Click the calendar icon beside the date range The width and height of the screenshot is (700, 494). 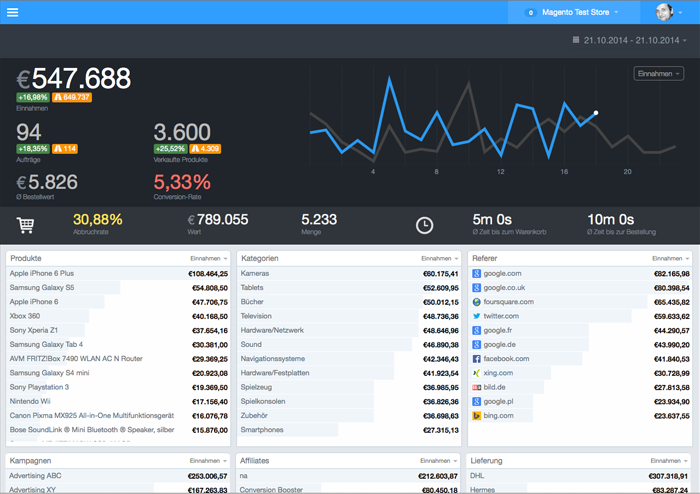pos(576,40)
